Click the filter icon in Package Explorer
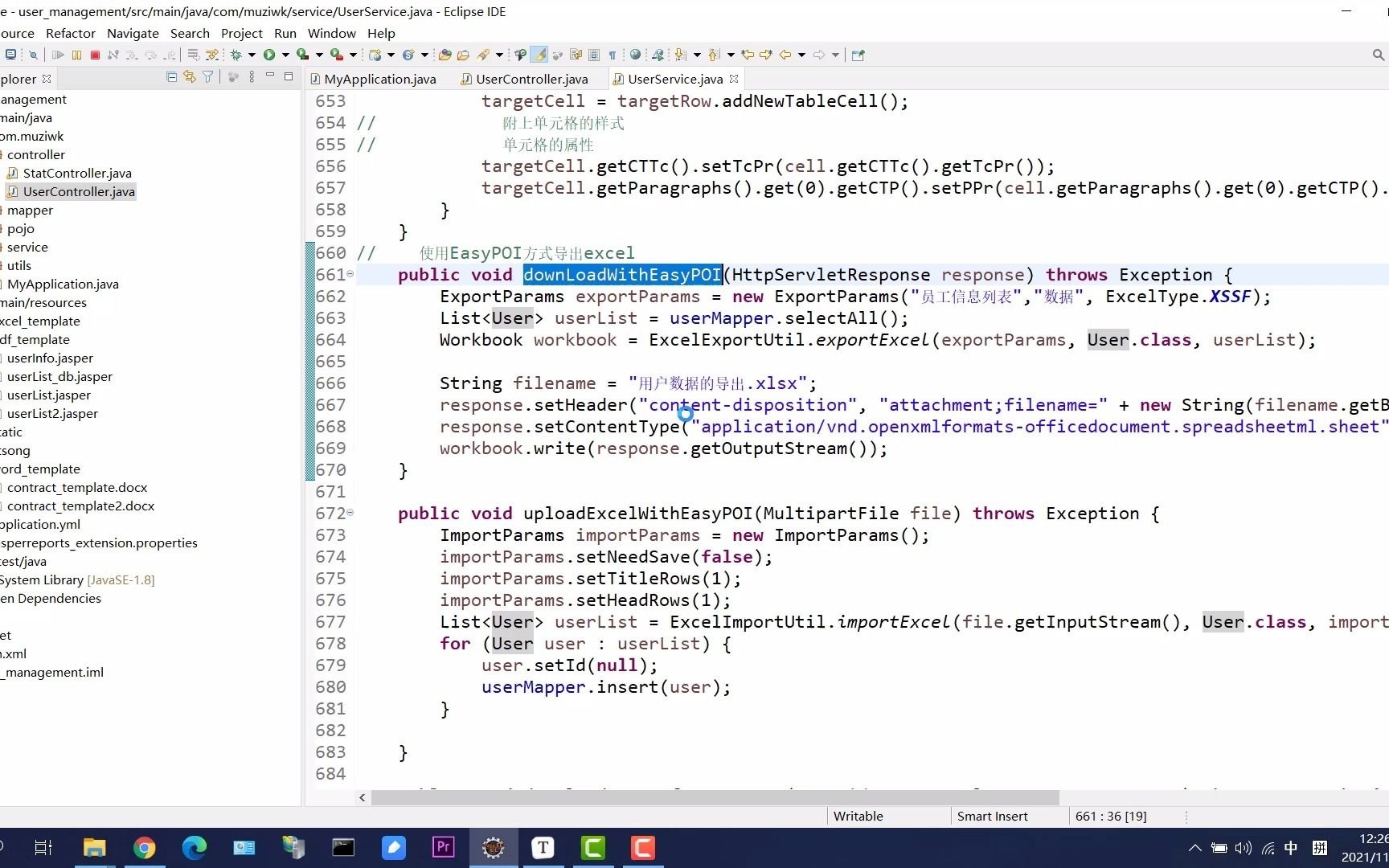1389x868 pixels. click(x=208, y=77)
